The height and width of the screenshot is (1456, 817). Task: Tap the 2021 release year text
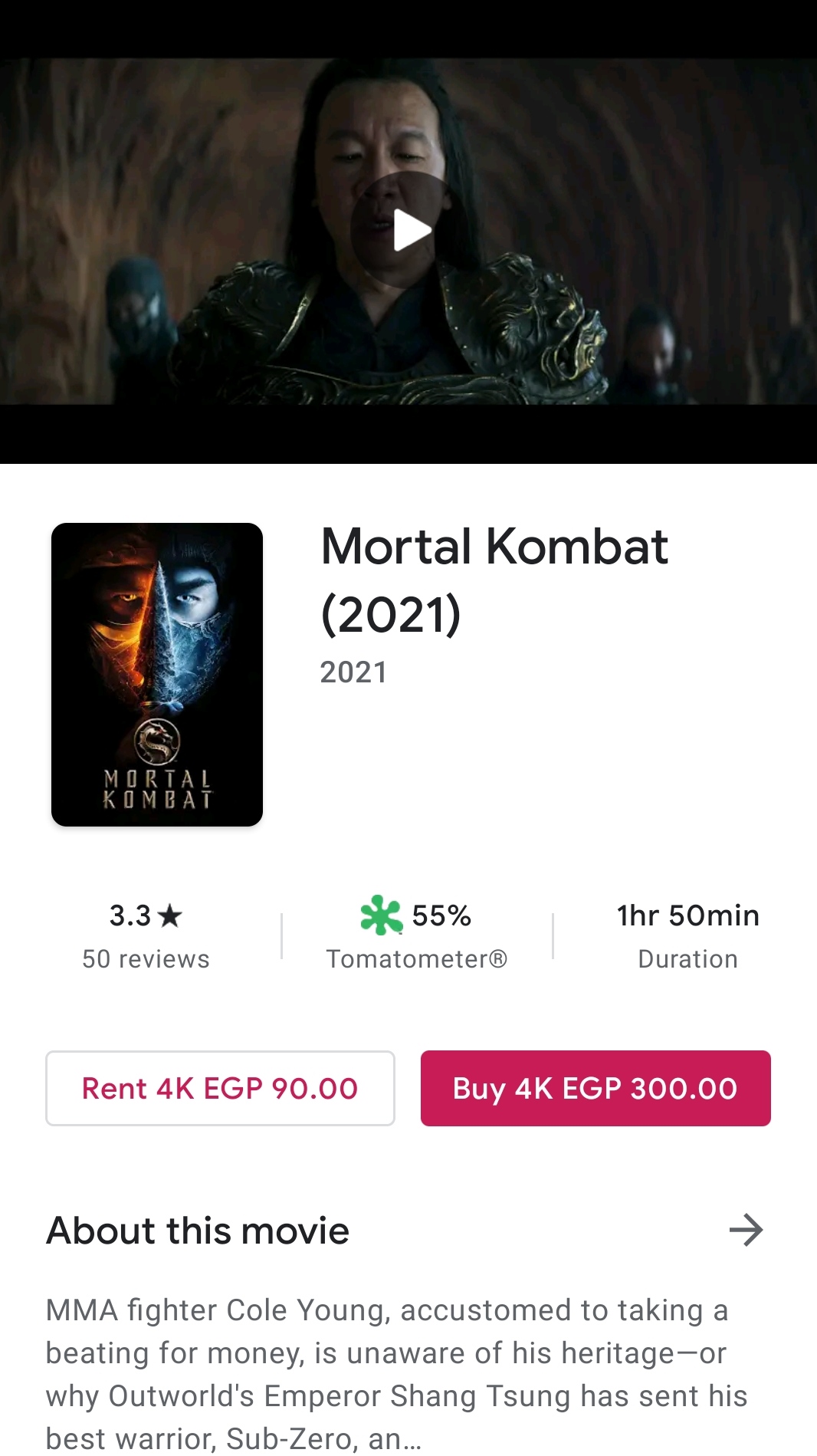[x=353, y=672]
